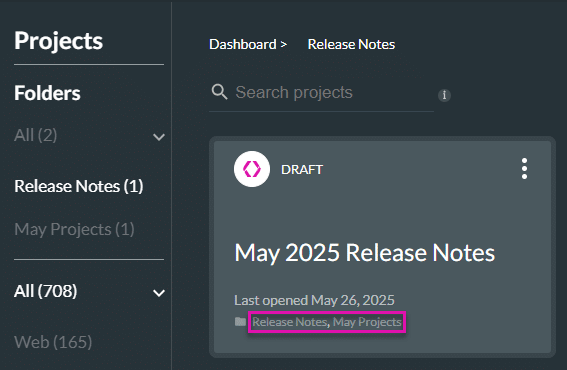Filter by Web (165) projects

[x=53, y=342]
